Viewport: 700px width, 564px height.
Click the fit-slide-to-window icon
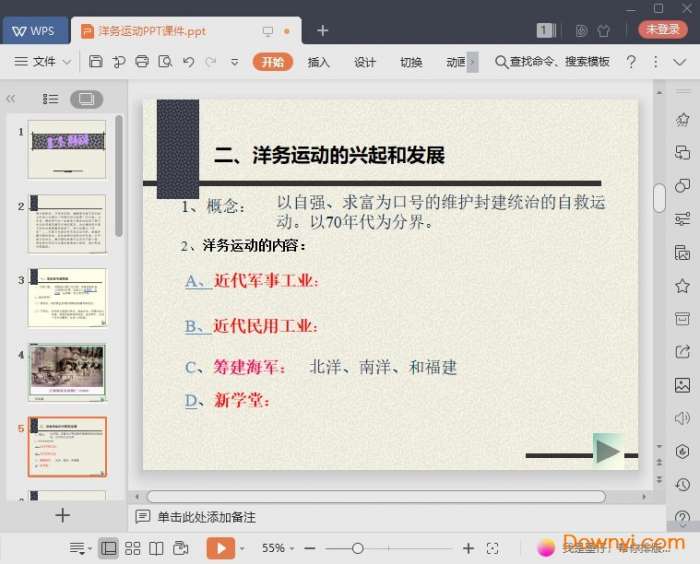(492, 548)
